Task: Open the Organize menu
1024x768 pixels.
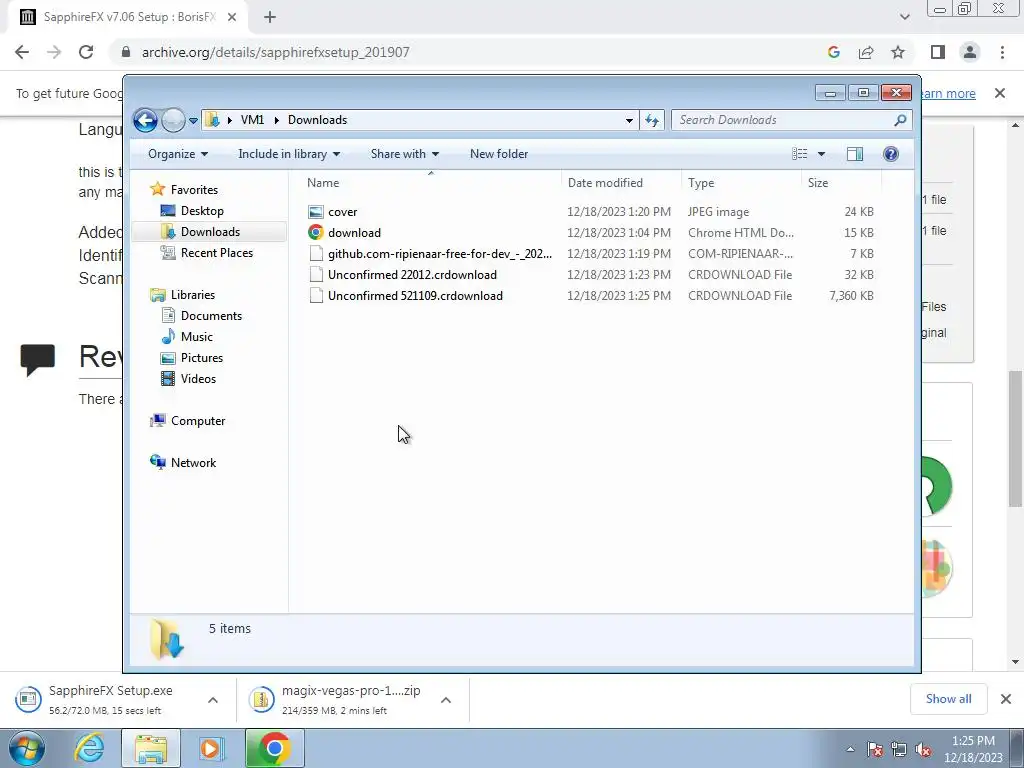Action: pyautogui.click(x=178, y=154)
